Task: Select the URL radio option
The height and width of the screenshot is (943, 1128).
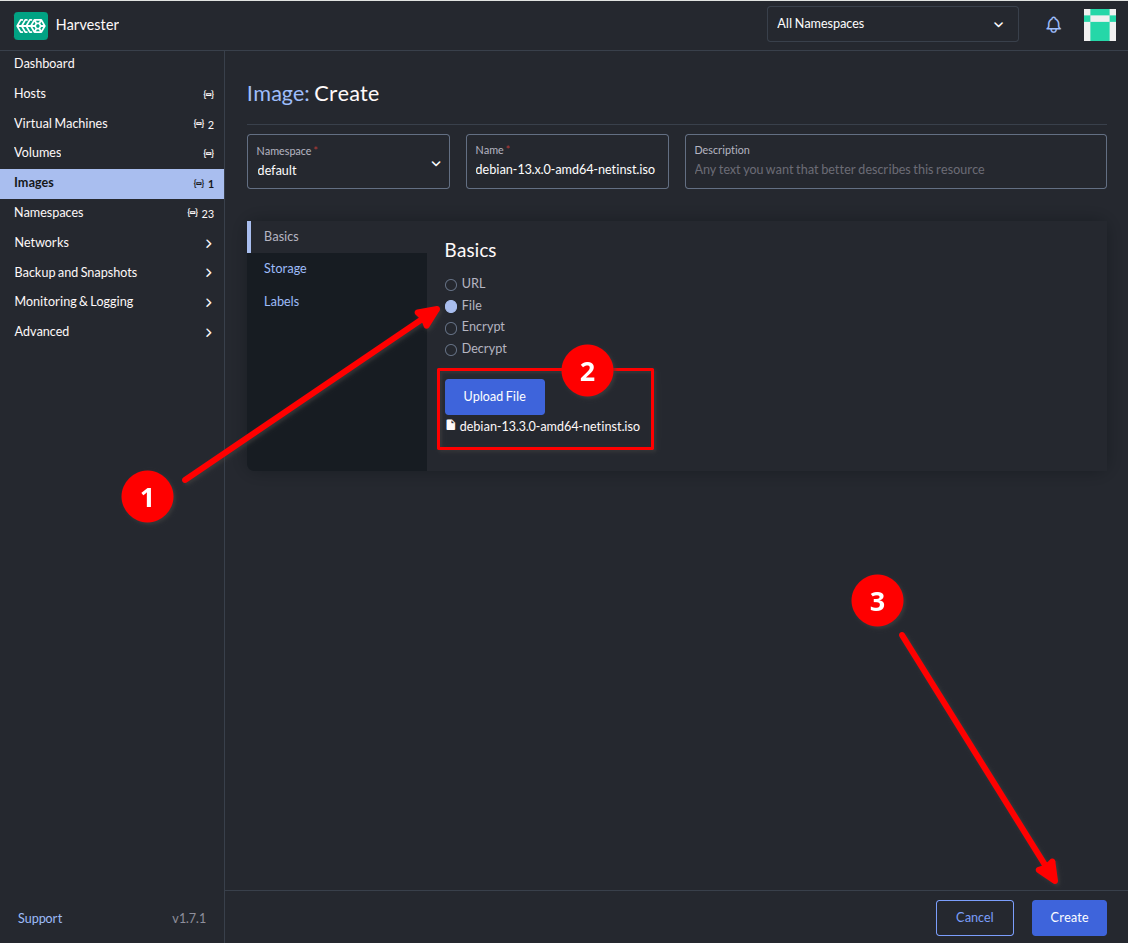Action: (x=451, y=285)
